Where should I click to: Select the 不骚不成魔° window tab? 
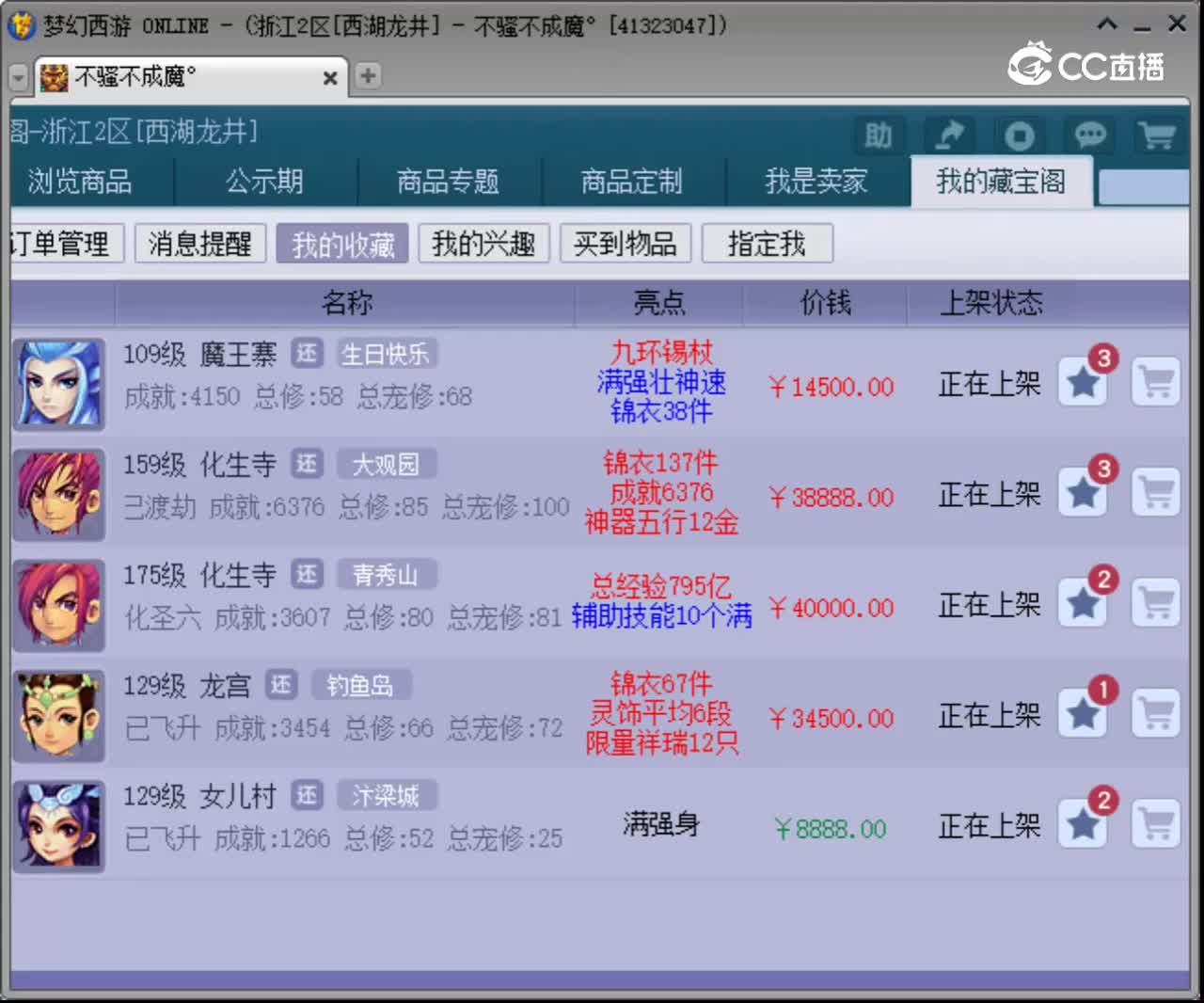click(x=191, y=76)
